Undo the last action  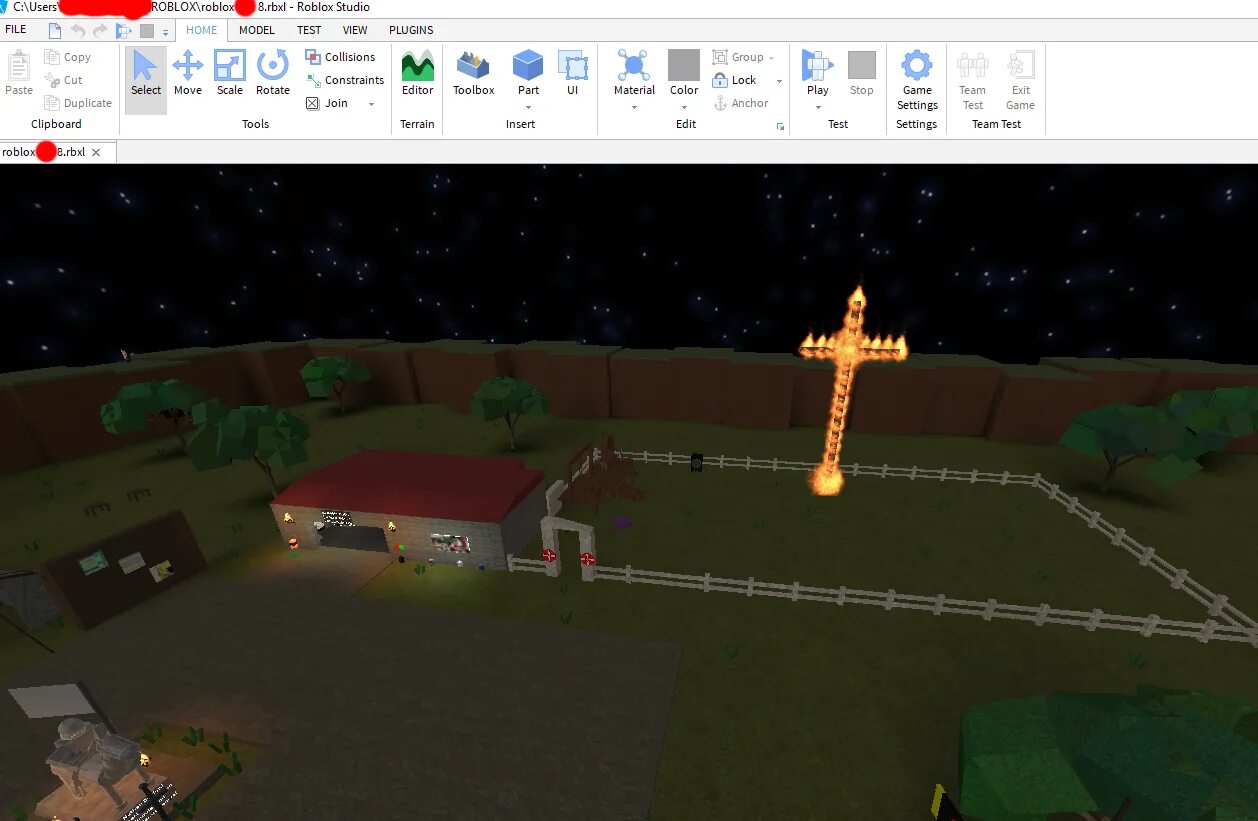[x=77, y=31]
